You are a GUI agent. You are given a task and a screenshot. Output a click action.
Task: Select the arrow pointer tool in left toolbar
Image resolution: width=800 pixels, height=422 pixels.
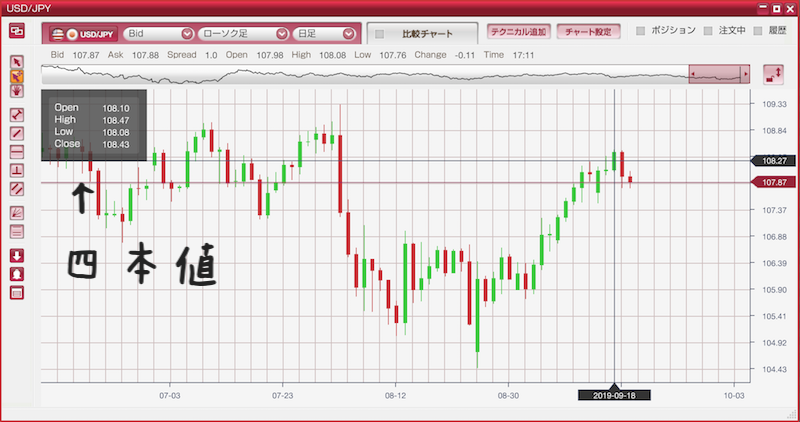17,62
